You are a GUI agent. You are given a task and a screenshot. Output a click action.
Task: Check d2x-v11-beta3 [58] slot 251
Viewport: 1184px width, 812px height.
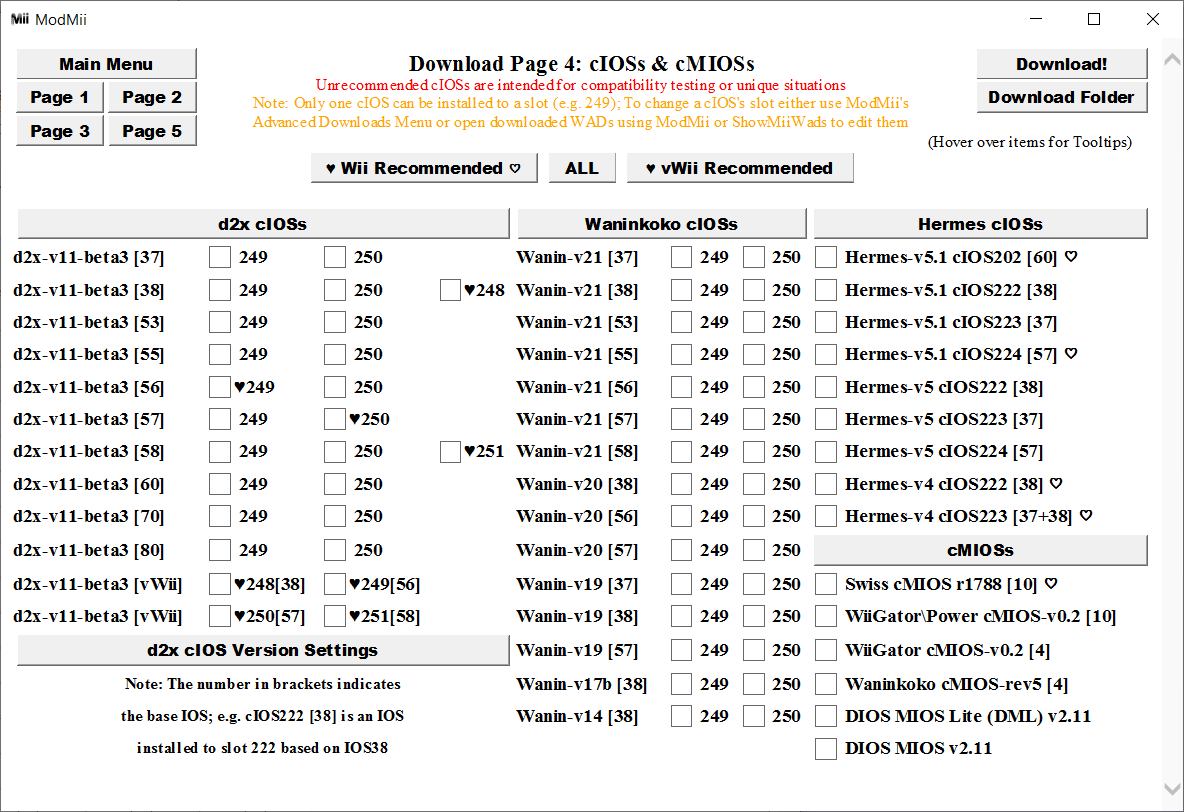click(450, 451)
